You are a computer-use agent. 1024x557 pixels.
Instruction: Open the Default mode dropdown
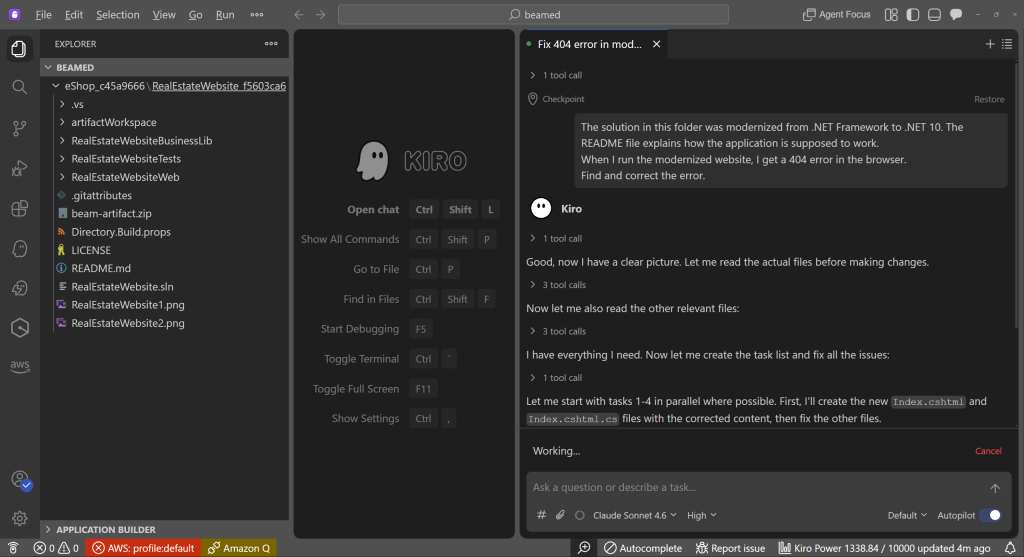point(907,515)
